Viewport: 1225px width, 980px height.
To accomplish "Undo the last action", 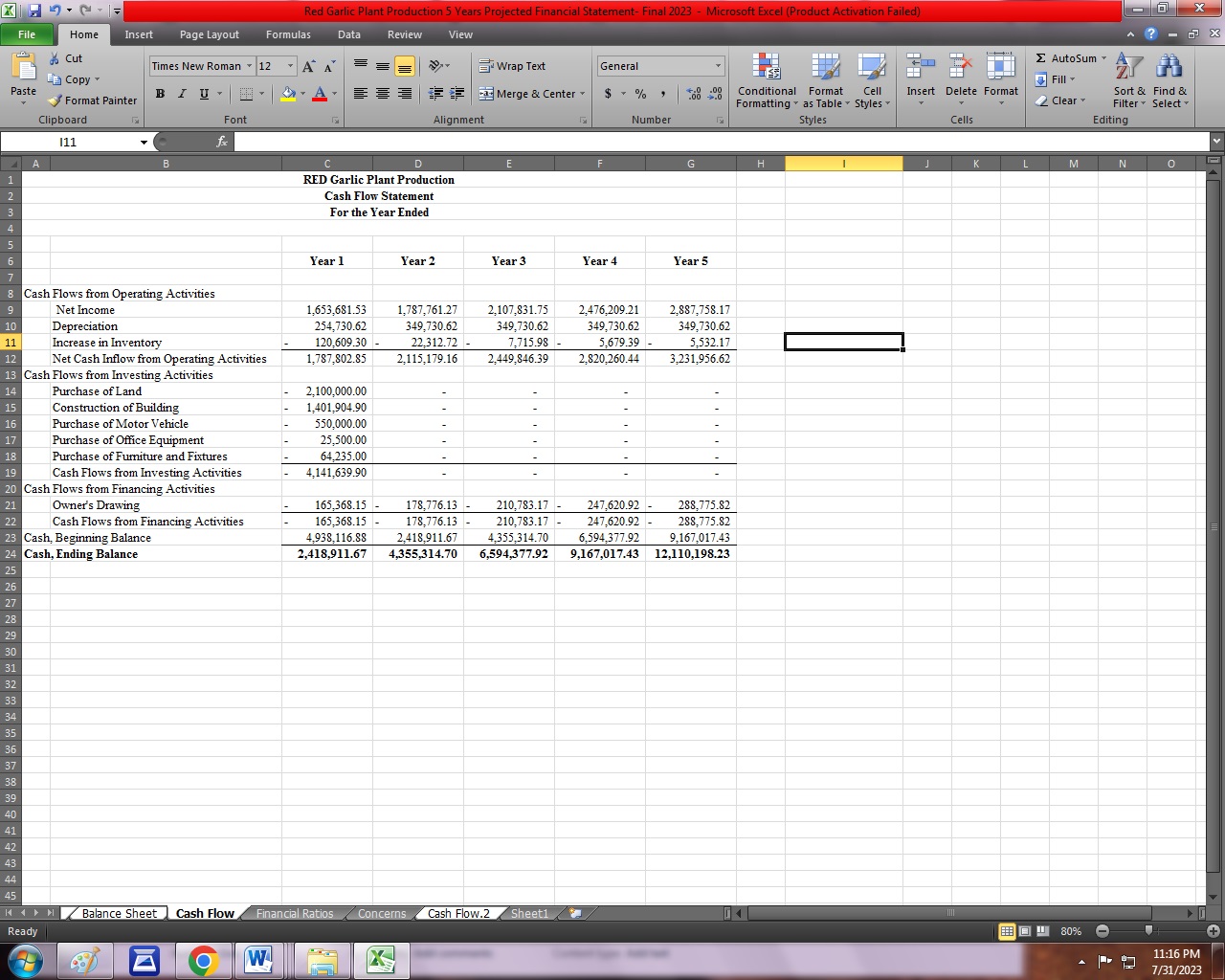I will pos(56,11).
